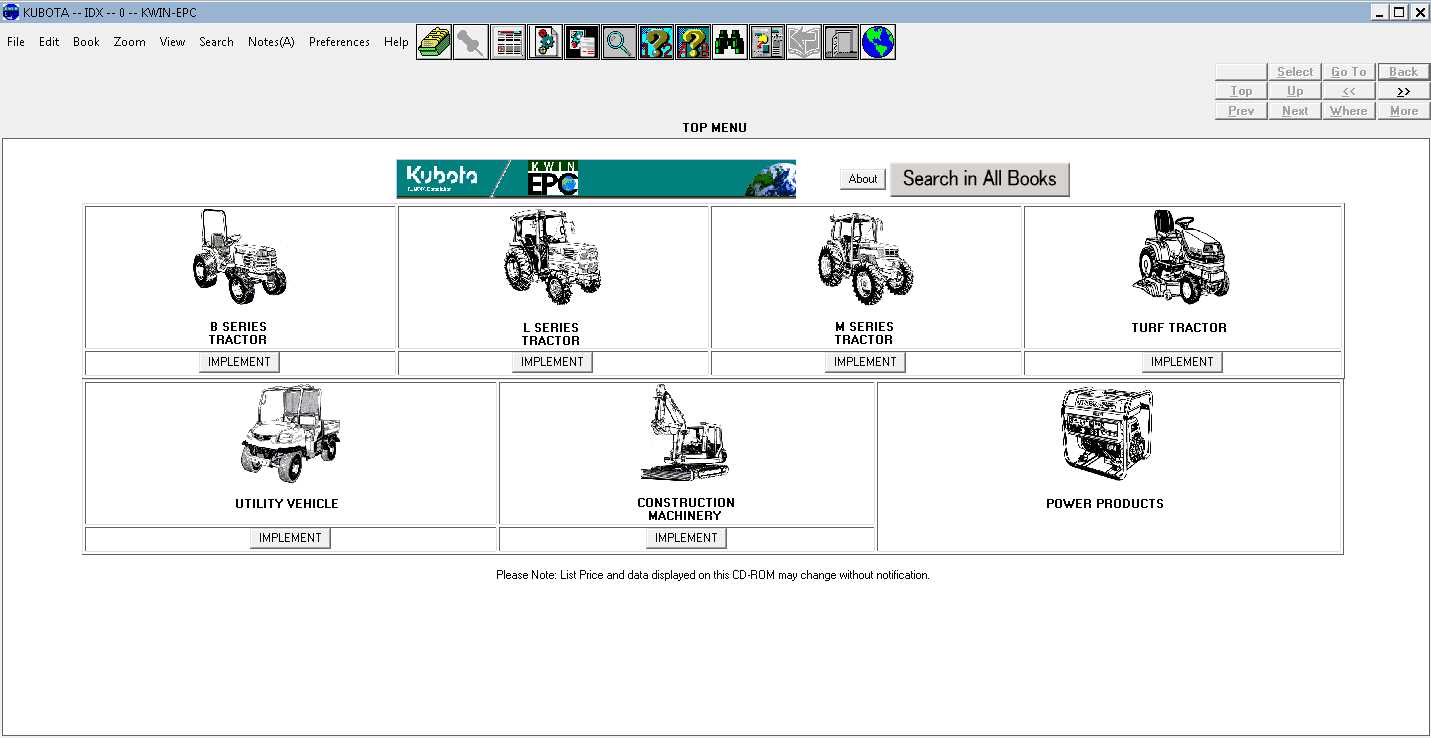Click IMPLEMENT under B Series Tractor
The height and width of the screenshot is (738, 1431).
click(x=239, y=362)
